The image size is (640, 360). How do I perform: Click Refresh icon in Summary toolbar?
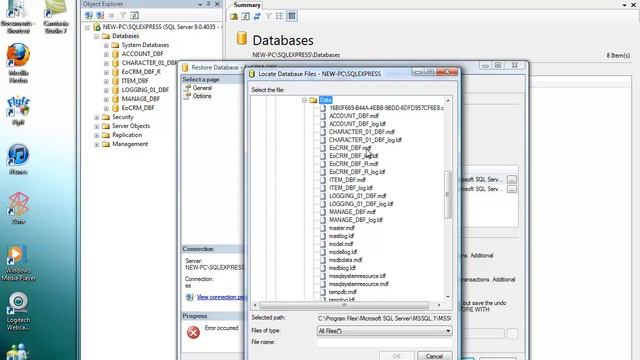(x=245, y=16)
